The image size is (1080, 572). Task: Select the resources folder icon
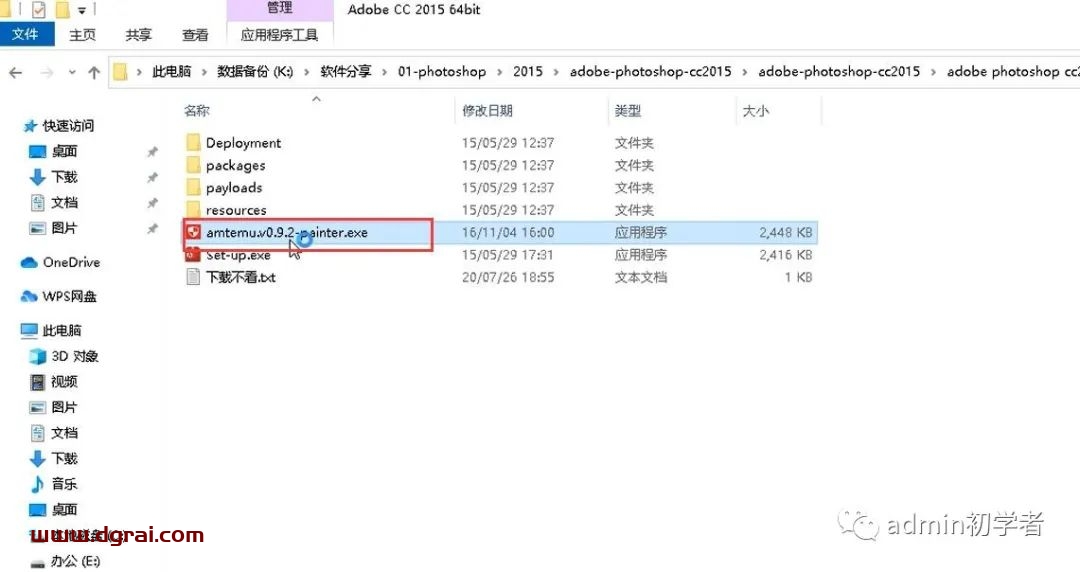194,210
